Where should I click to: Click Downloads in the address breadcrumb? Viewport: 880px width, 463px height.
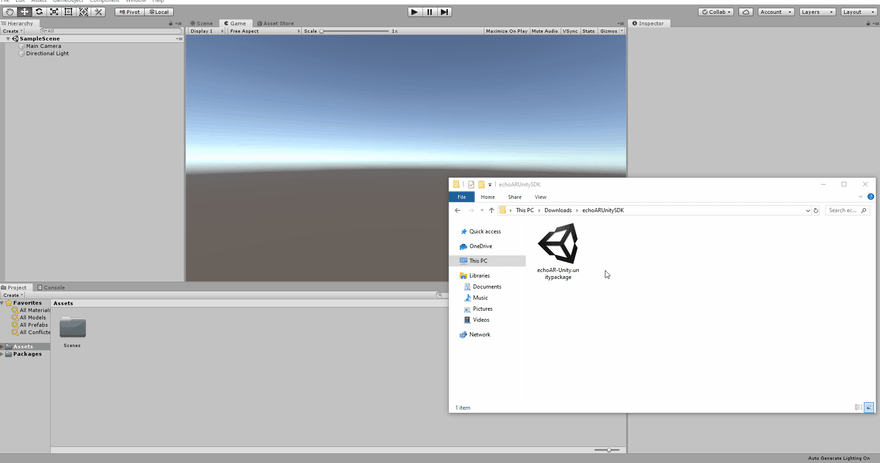click(558, 210)
